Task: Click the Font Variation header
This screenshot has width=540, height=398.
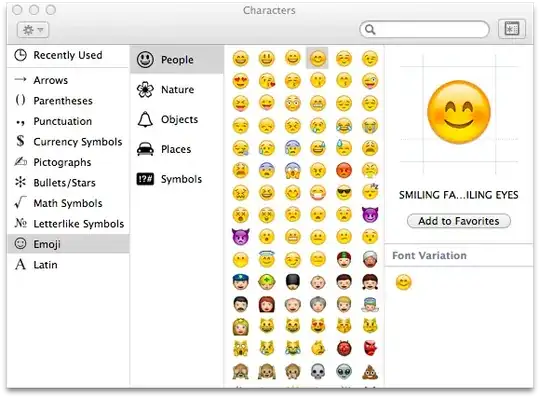Action: 429,255
